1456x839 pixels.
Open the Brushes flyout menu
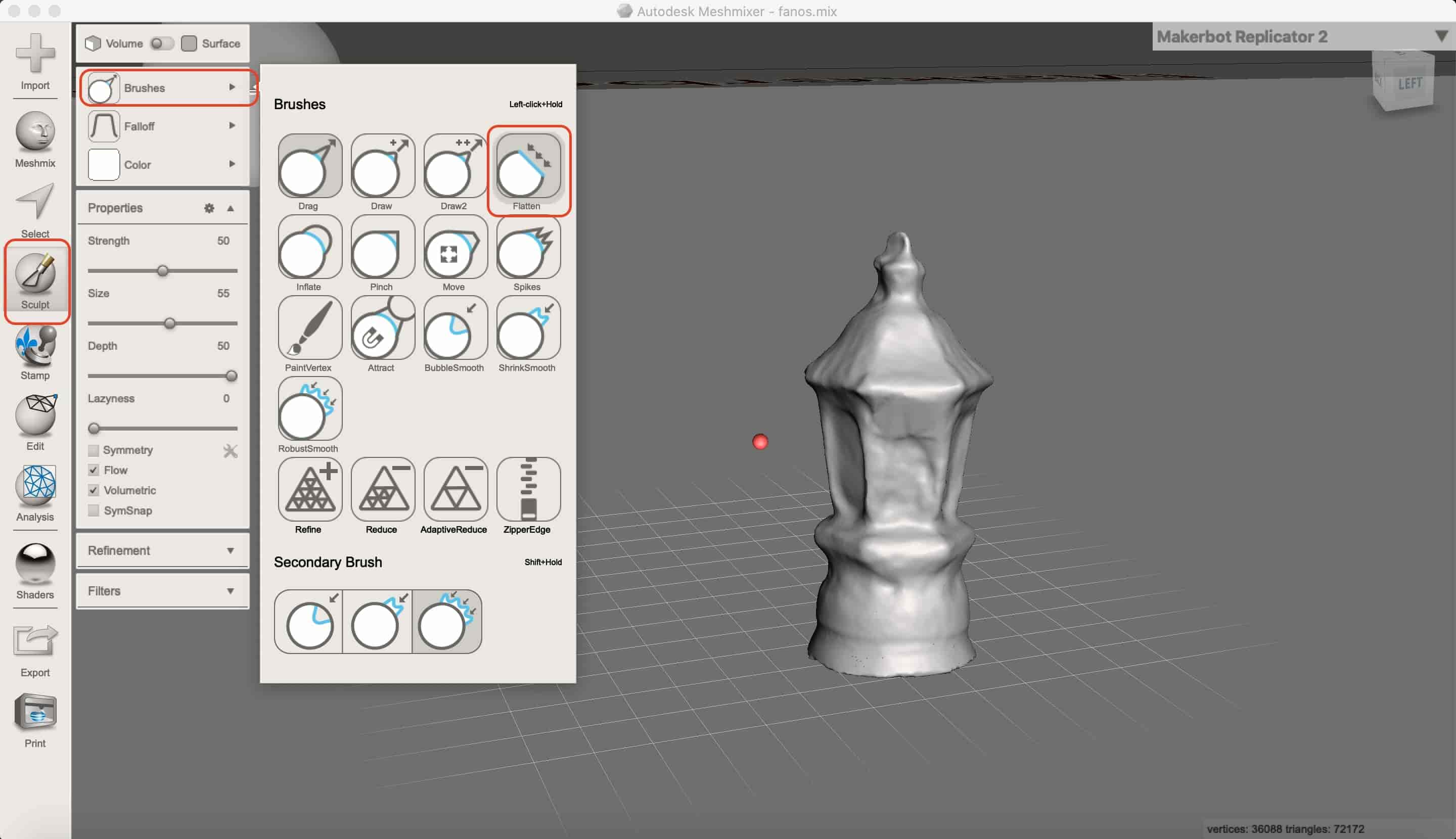pyautogui.click(x=163, y=87)
